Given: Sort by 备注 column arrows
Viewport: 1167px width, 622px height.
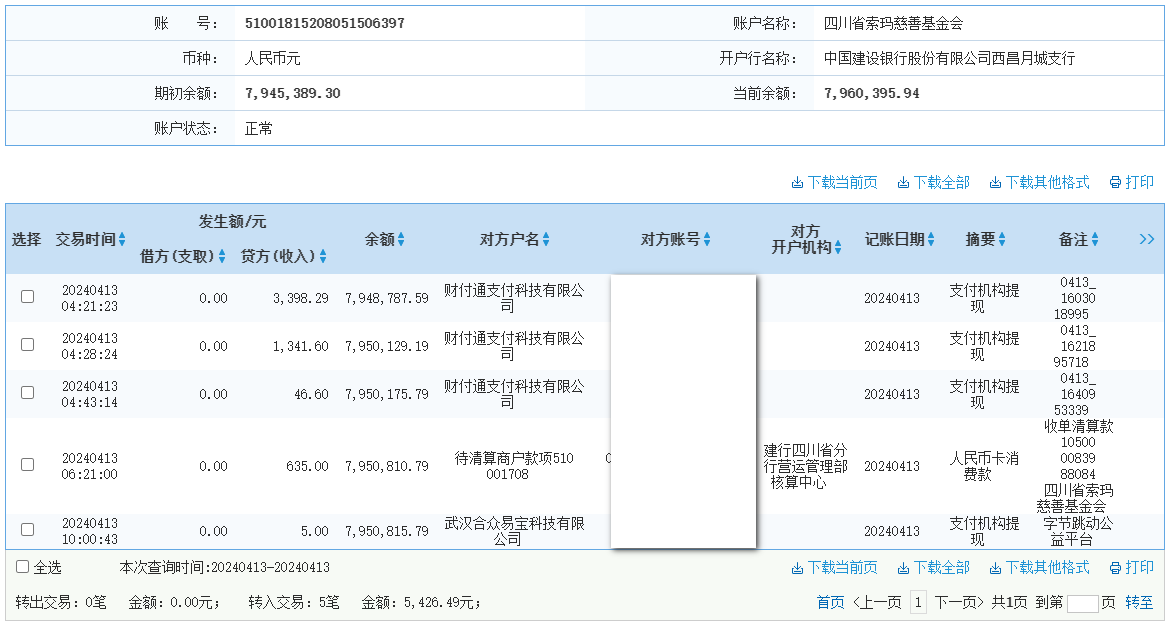Looking at the screenshot, I should pyautogui.click(x=1095, y=240).
